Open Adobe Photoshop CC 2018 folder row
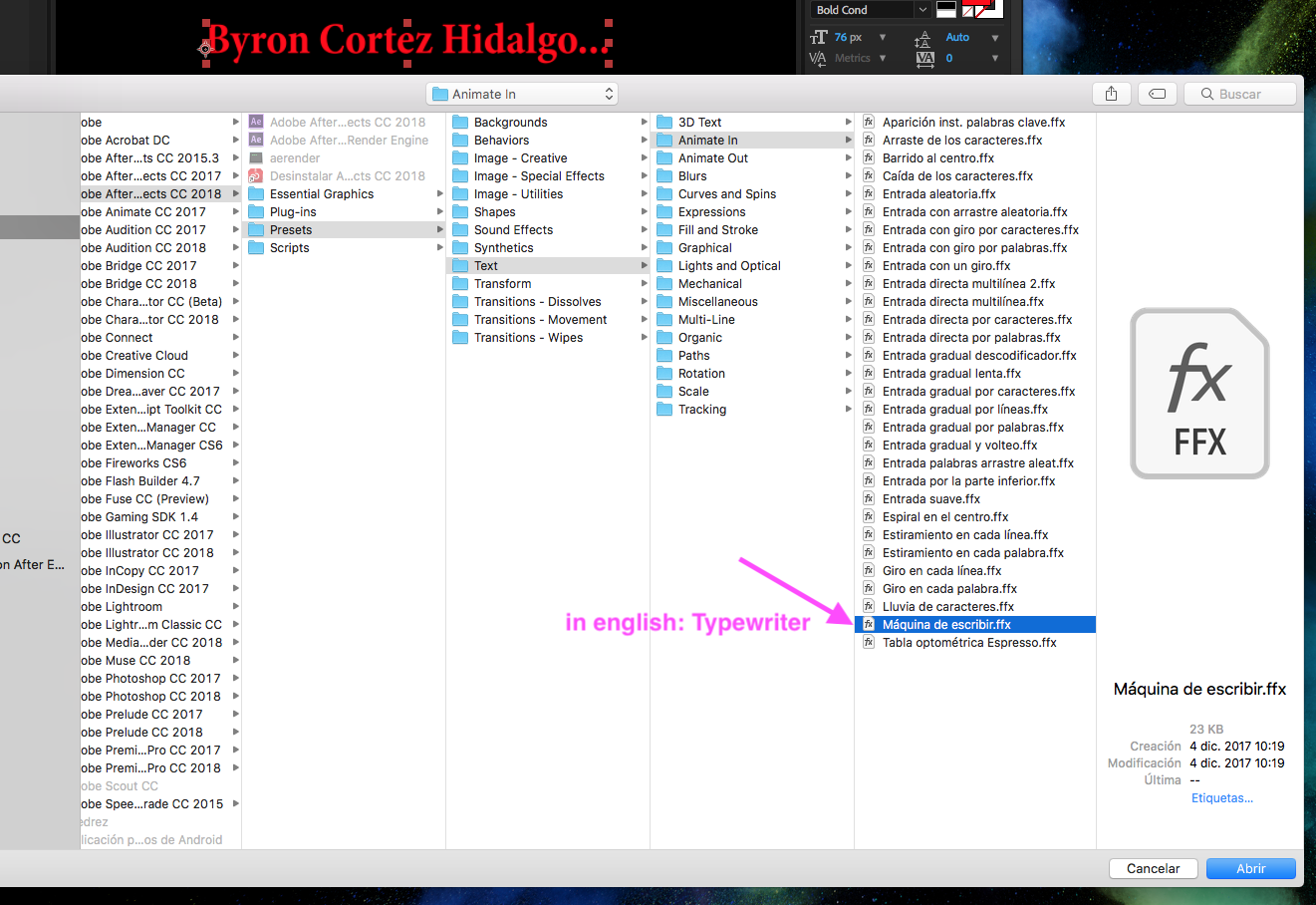 click(x=160, y=697)
